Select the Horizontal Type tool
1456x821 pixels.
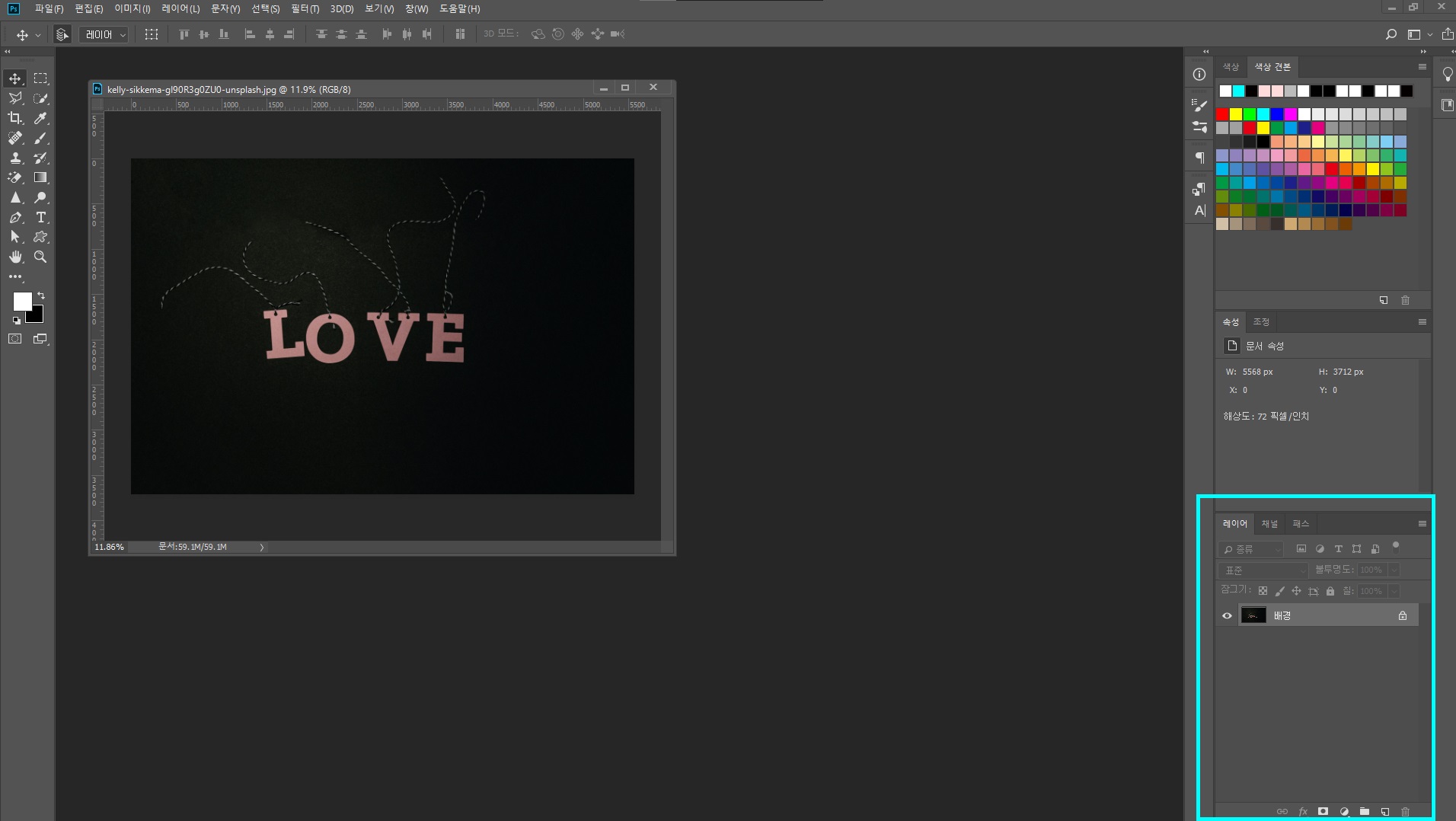[40, 217]
